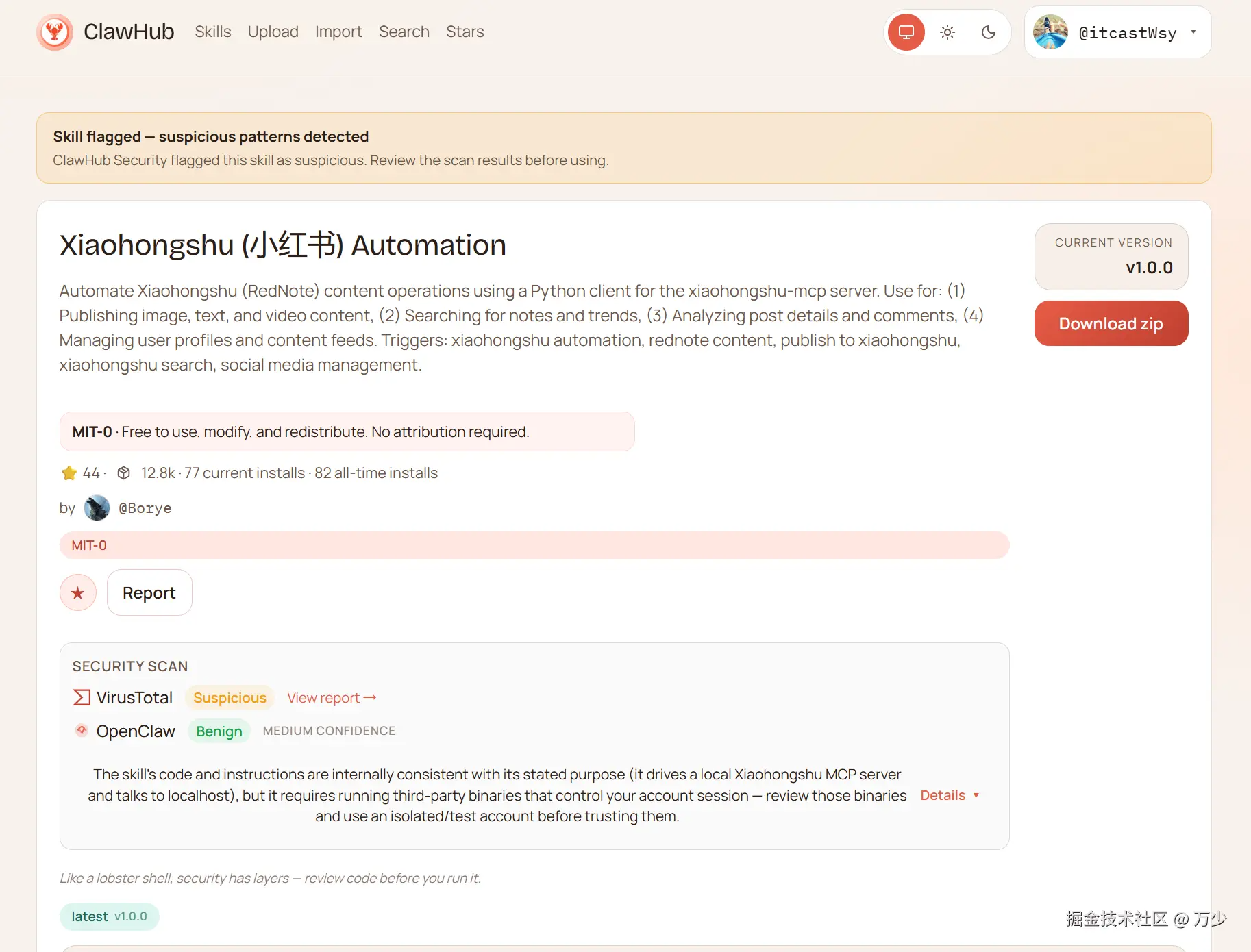This screenshot has height=952, width=1251.
Task: Report this skill
Action: pyautogui.click(x=149, y=592)
